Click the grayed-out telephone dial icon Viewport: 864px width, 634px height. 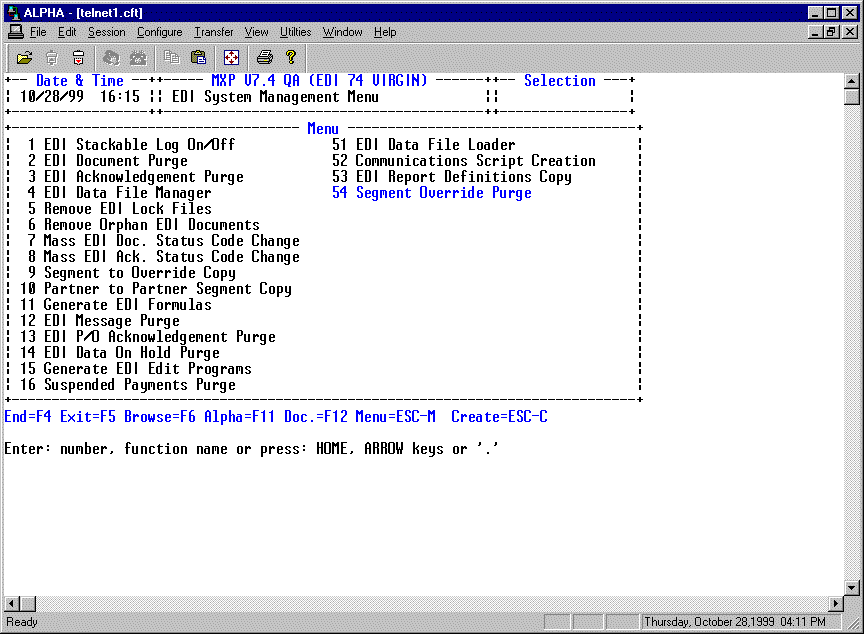[x=138, y=57]
